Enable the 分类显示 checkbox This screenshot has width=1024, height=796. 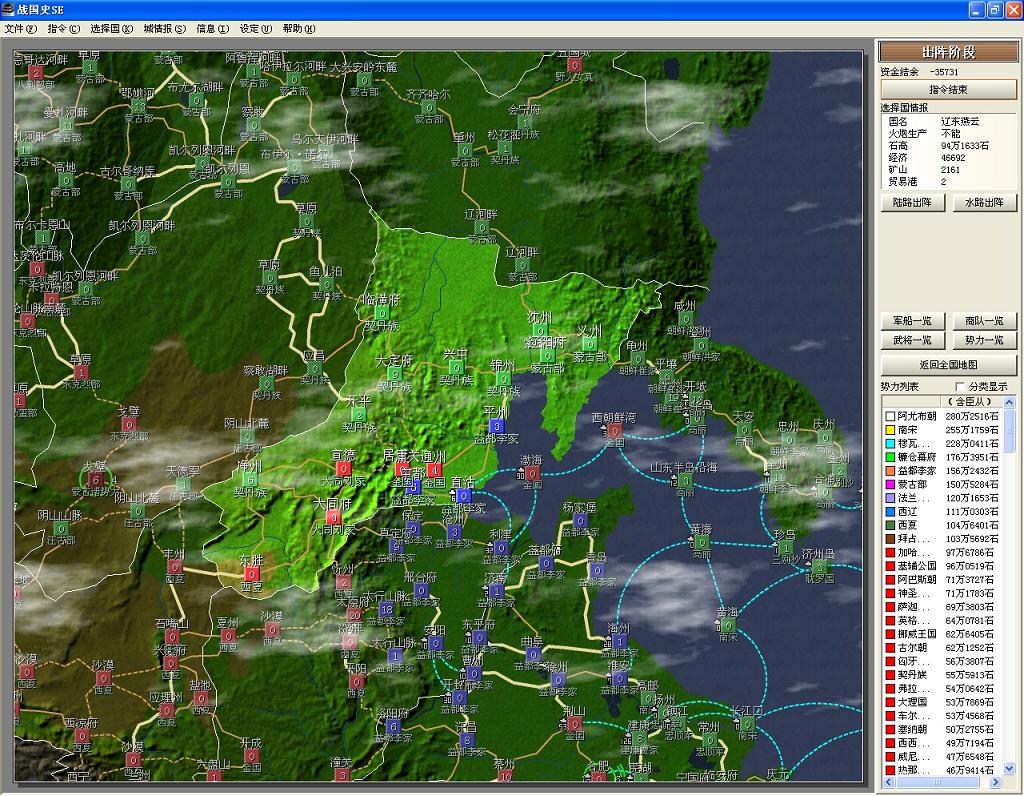pyautogui.click(x=960, y=387)
